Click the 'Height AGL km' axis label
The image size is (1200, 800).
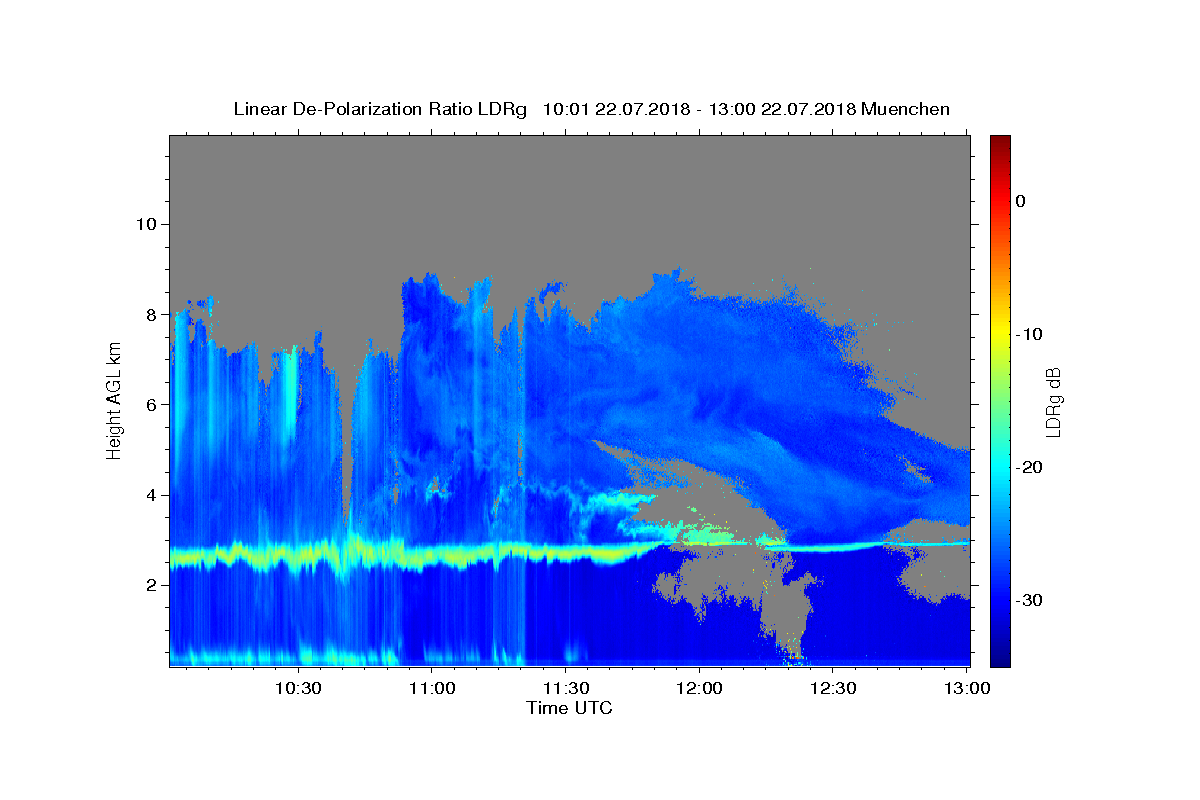[114, 401]
